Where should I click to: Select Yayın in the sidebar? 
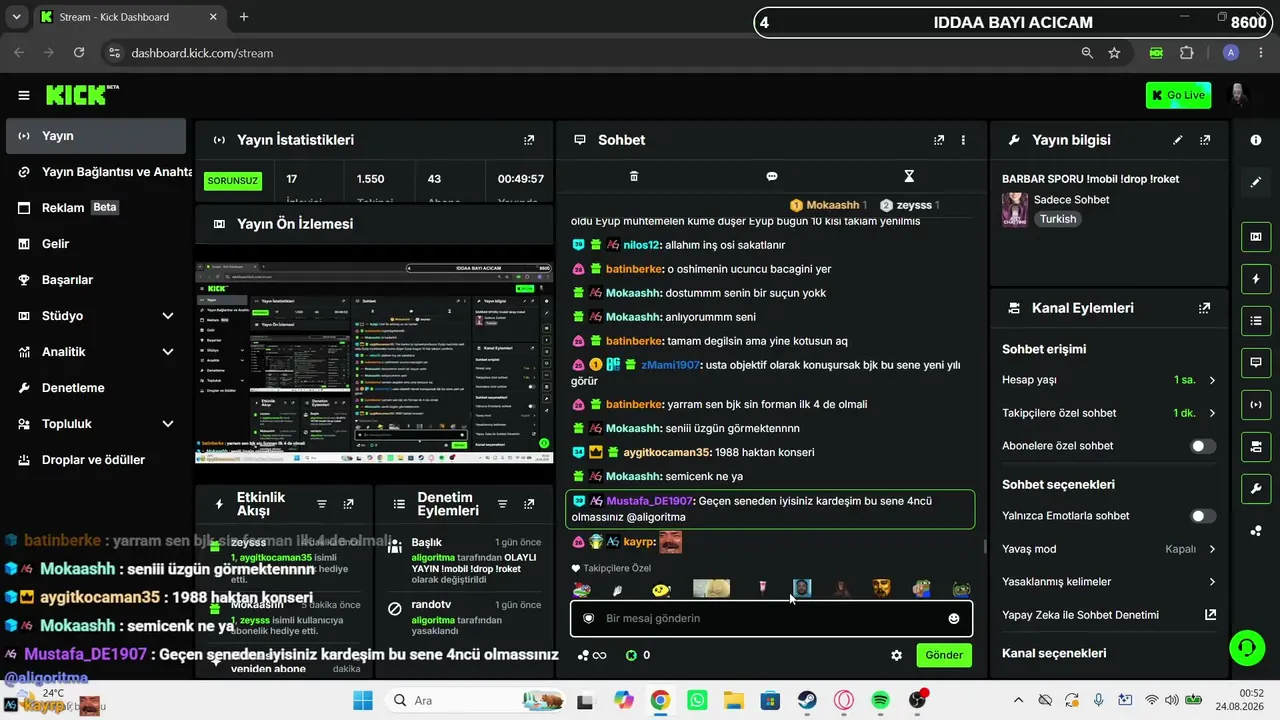pos(96,136)
